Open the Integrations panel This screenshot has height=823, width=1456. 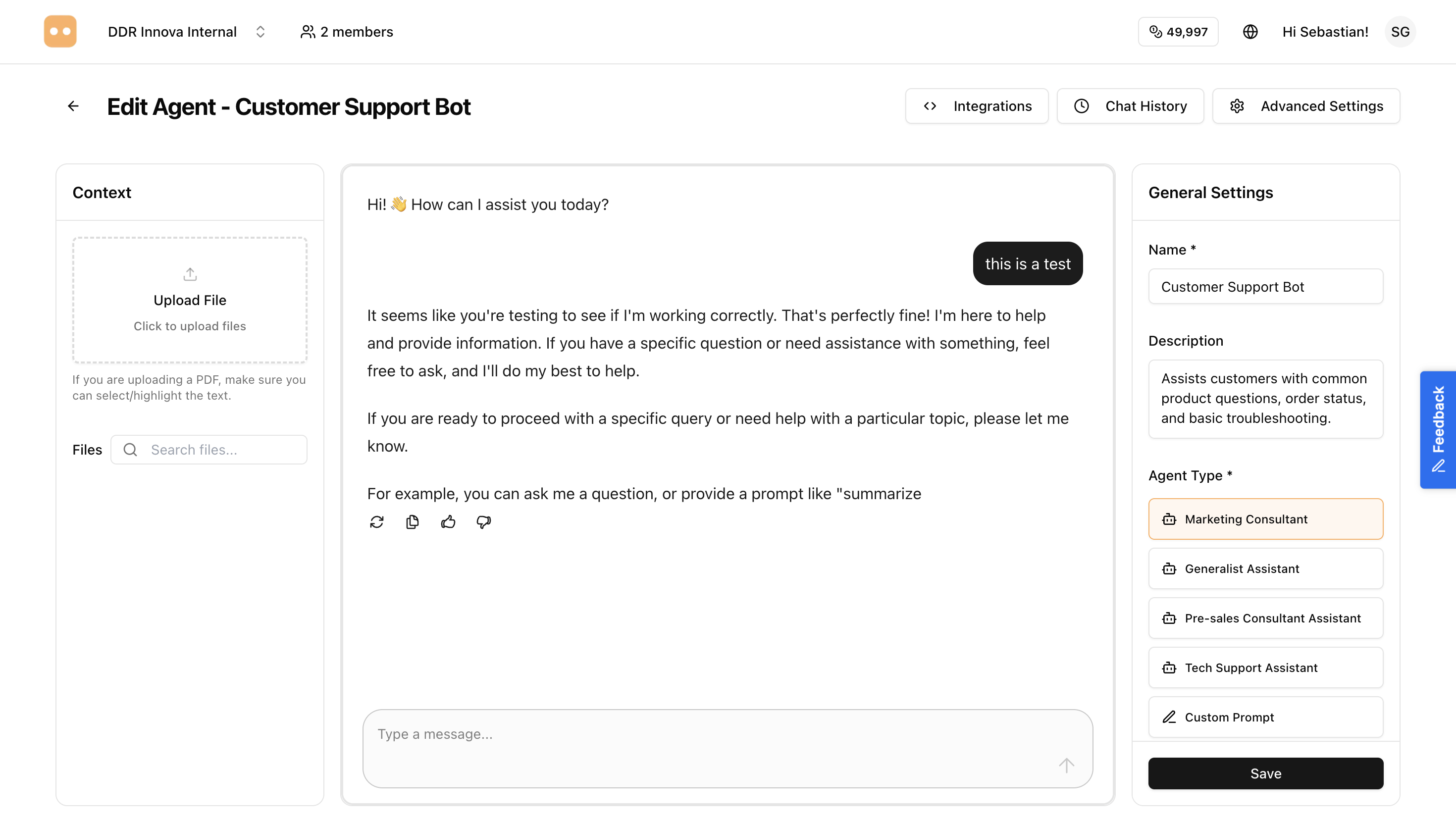pyautogui.click(x=977, y=105)
